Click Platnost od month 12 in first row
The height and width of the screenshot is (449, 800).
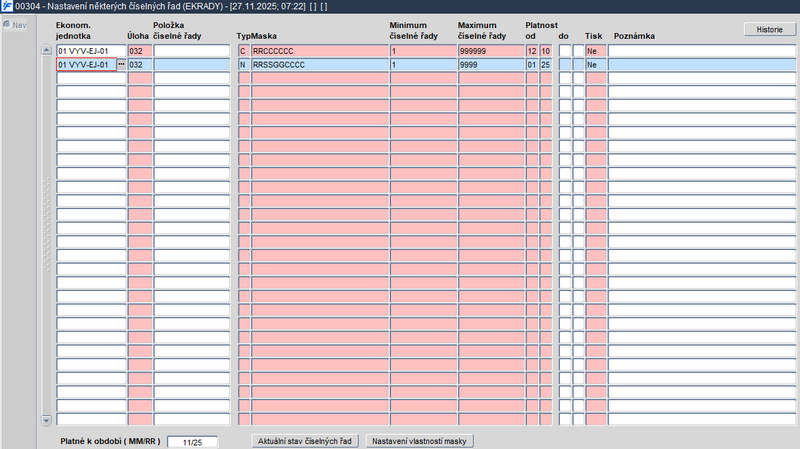click(532, 51)
